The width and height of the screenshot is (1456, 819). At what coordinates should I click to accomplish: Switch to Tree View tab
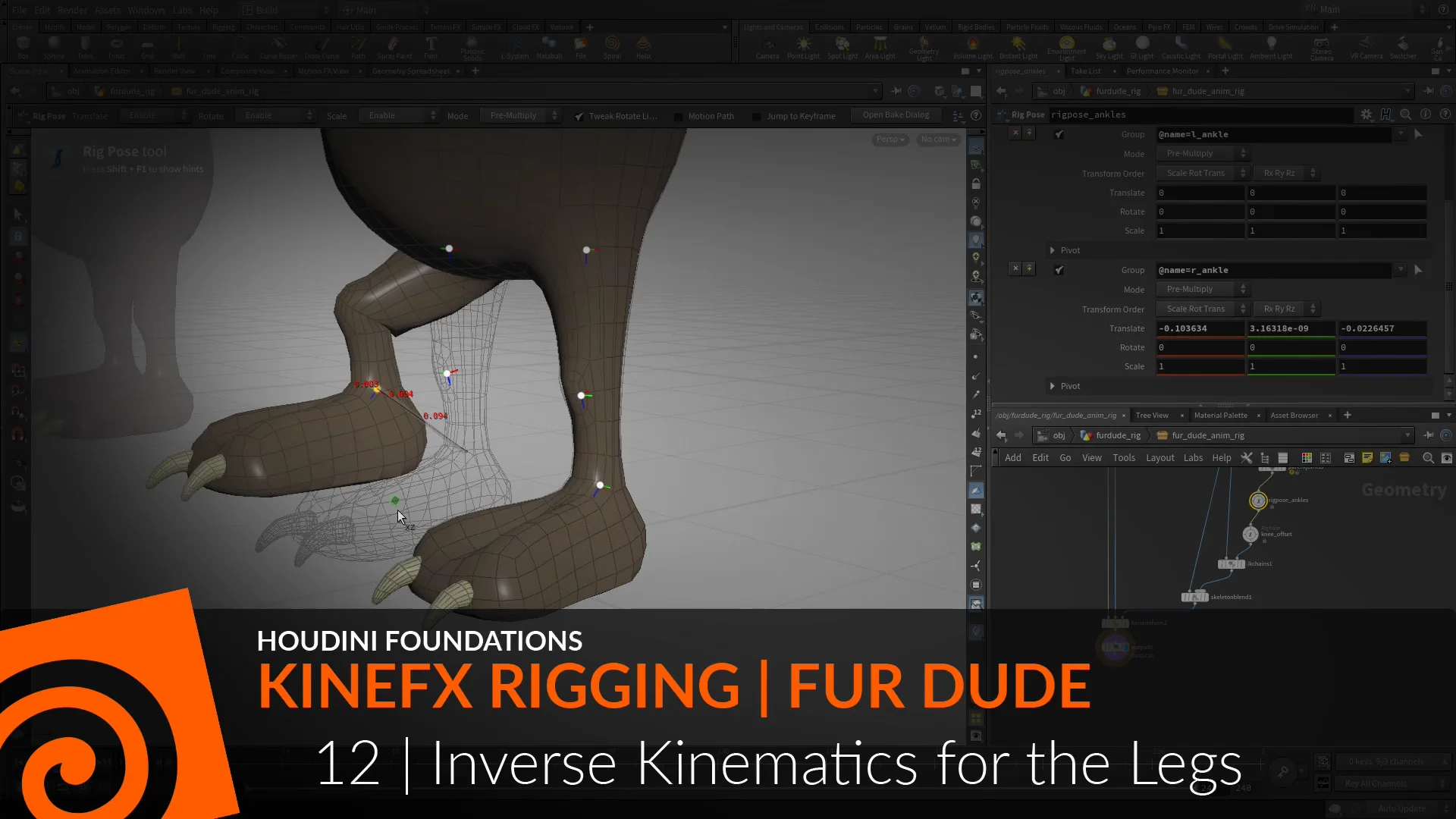[1151, 416]
